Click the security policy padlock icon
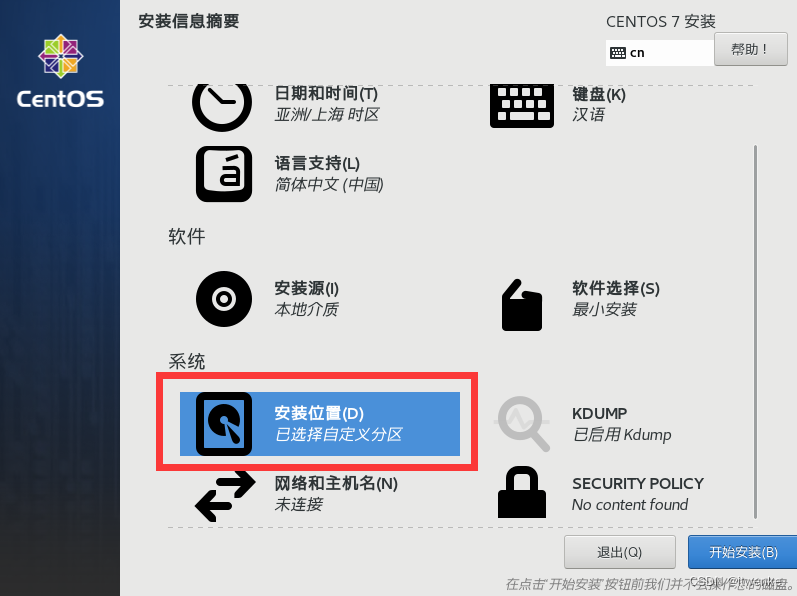 coord(522,492)
